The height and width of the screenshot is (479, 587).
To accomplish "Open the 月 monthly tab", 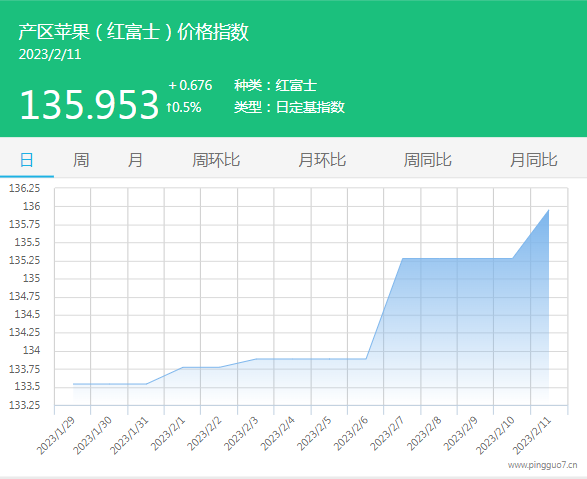I will coord(135,160).
